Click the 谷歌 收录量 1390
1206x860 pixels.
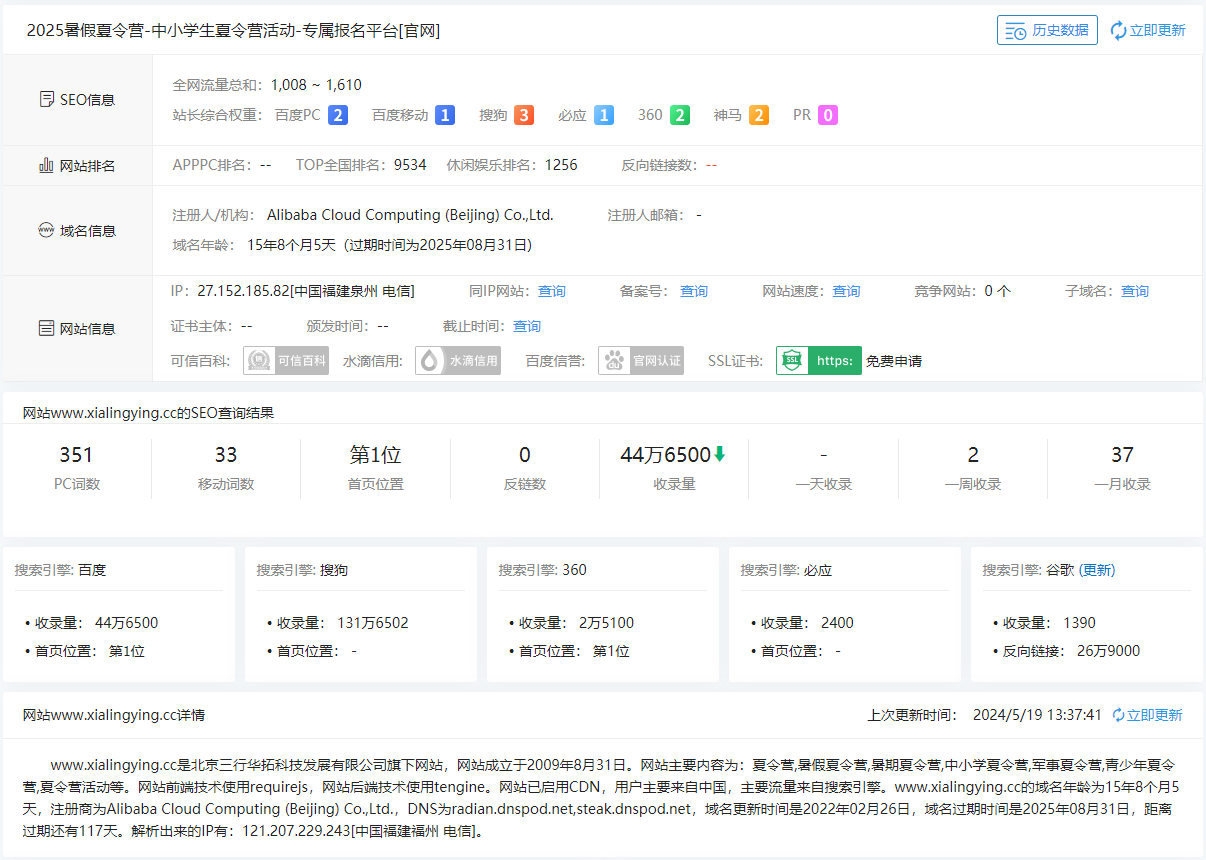1079,623
